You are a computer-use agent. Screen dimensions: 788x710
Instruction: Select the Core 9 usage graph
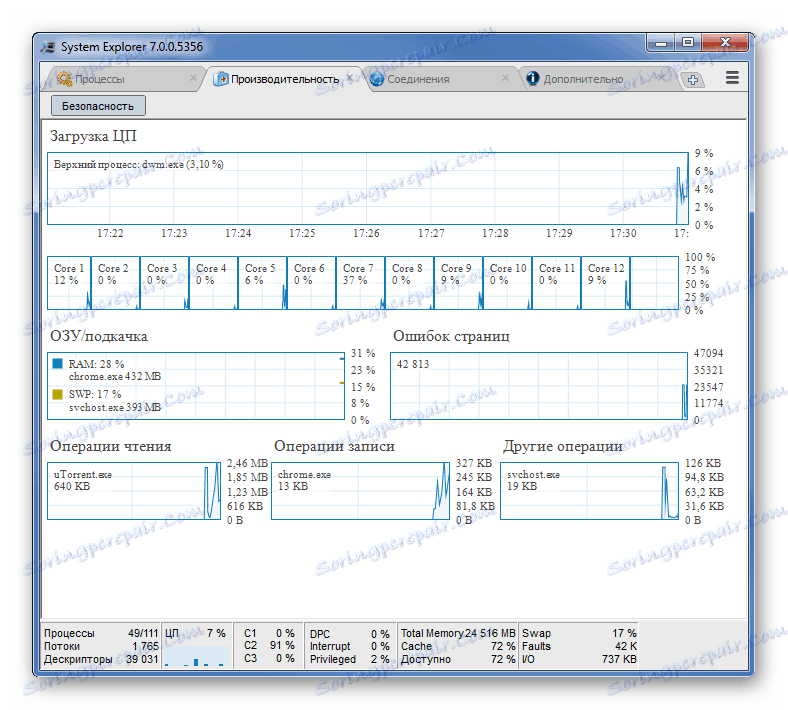click(459, 283)
